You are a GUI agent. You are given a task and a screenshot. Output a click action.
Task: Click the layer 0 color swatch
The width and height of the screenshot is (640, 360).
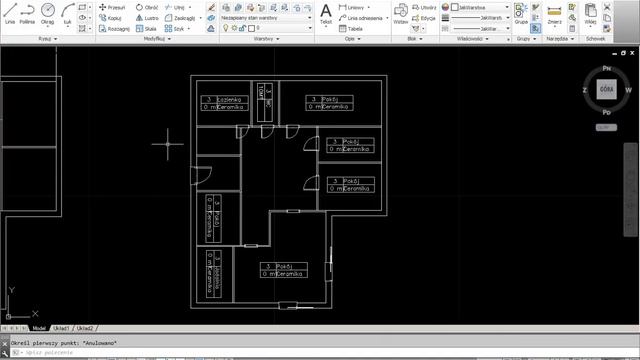[251, 28]
